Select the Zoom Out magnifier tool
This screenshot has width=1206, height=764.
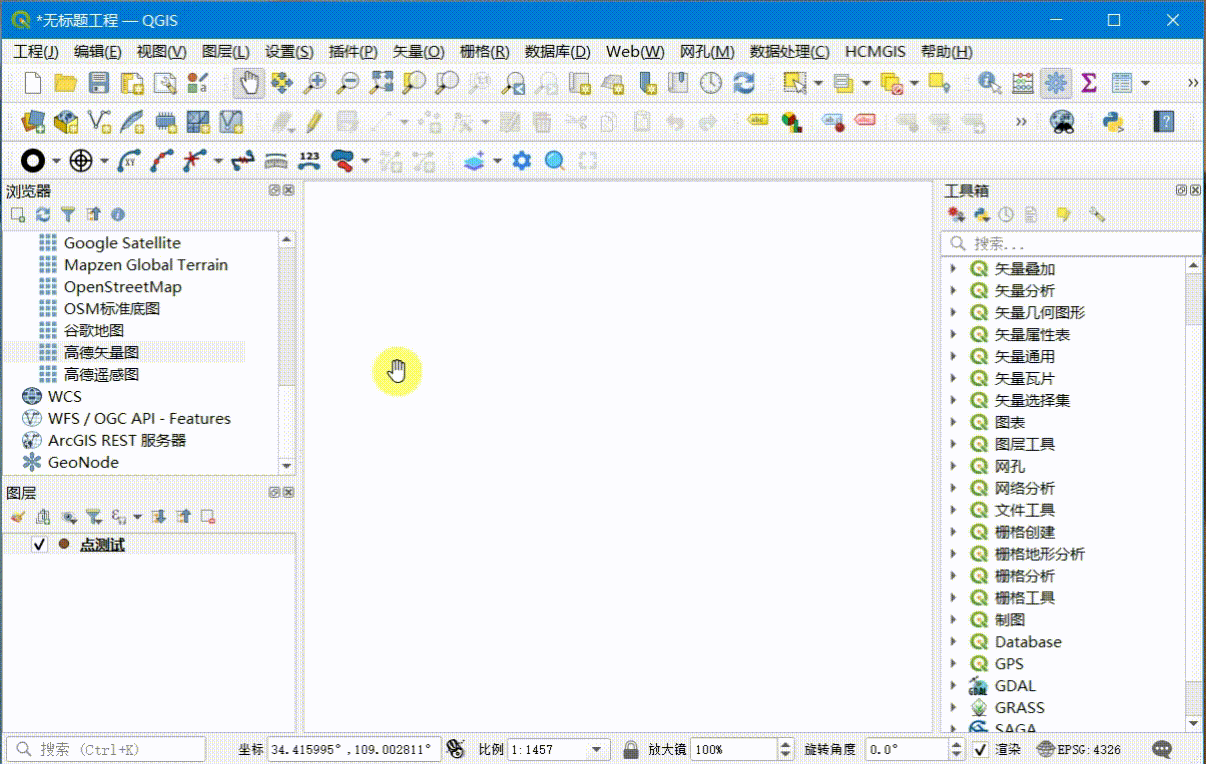pyautogui.click(x=348, y=83)
